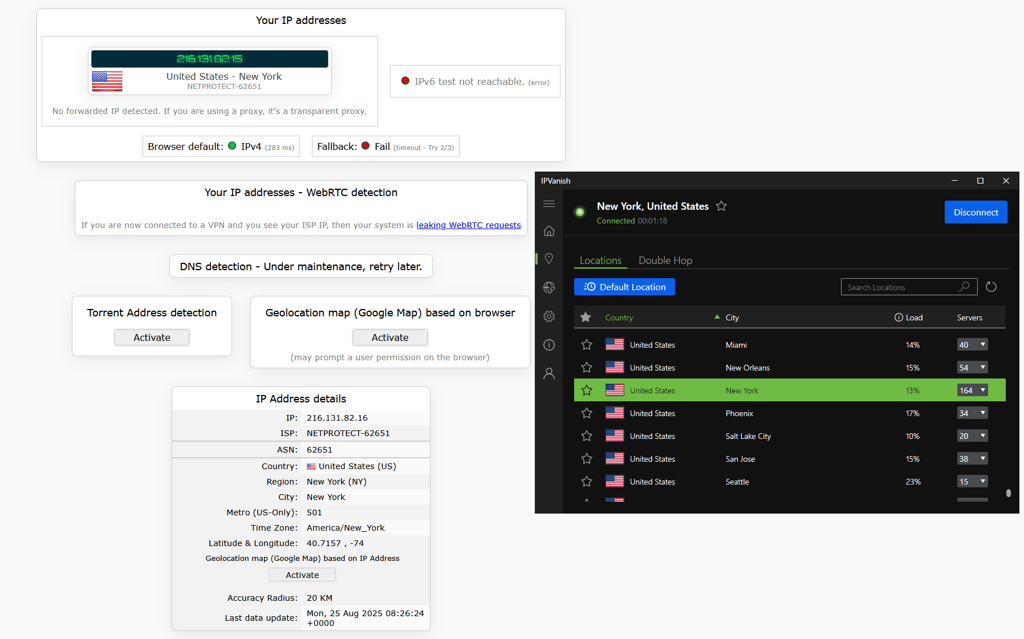1024x639 pixels.
Task: Toggle favorite star for Phoenix
Action: (x=586, y=413)
